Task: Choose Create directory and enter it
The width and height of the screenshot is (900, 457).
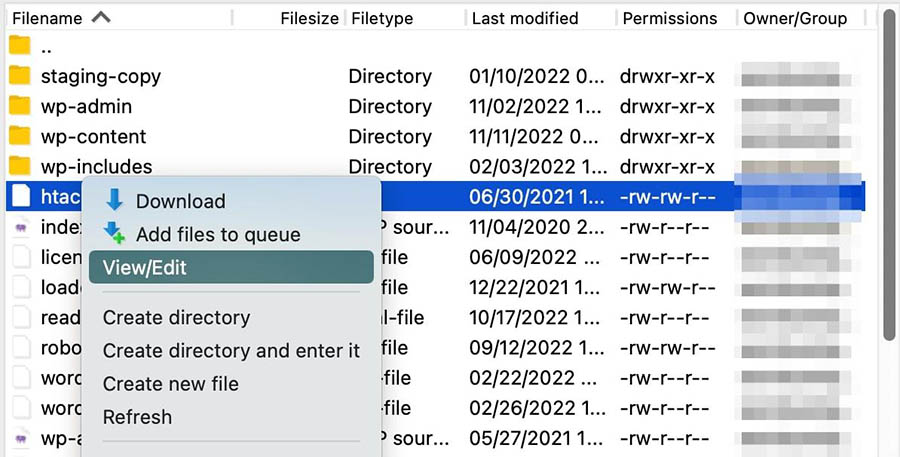Action: click(x=231, y=351)
